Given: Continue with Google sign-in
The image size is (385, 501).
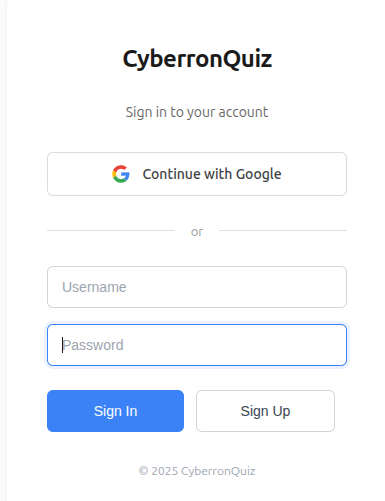Looking at the screenshot, I should click(197, 174).
